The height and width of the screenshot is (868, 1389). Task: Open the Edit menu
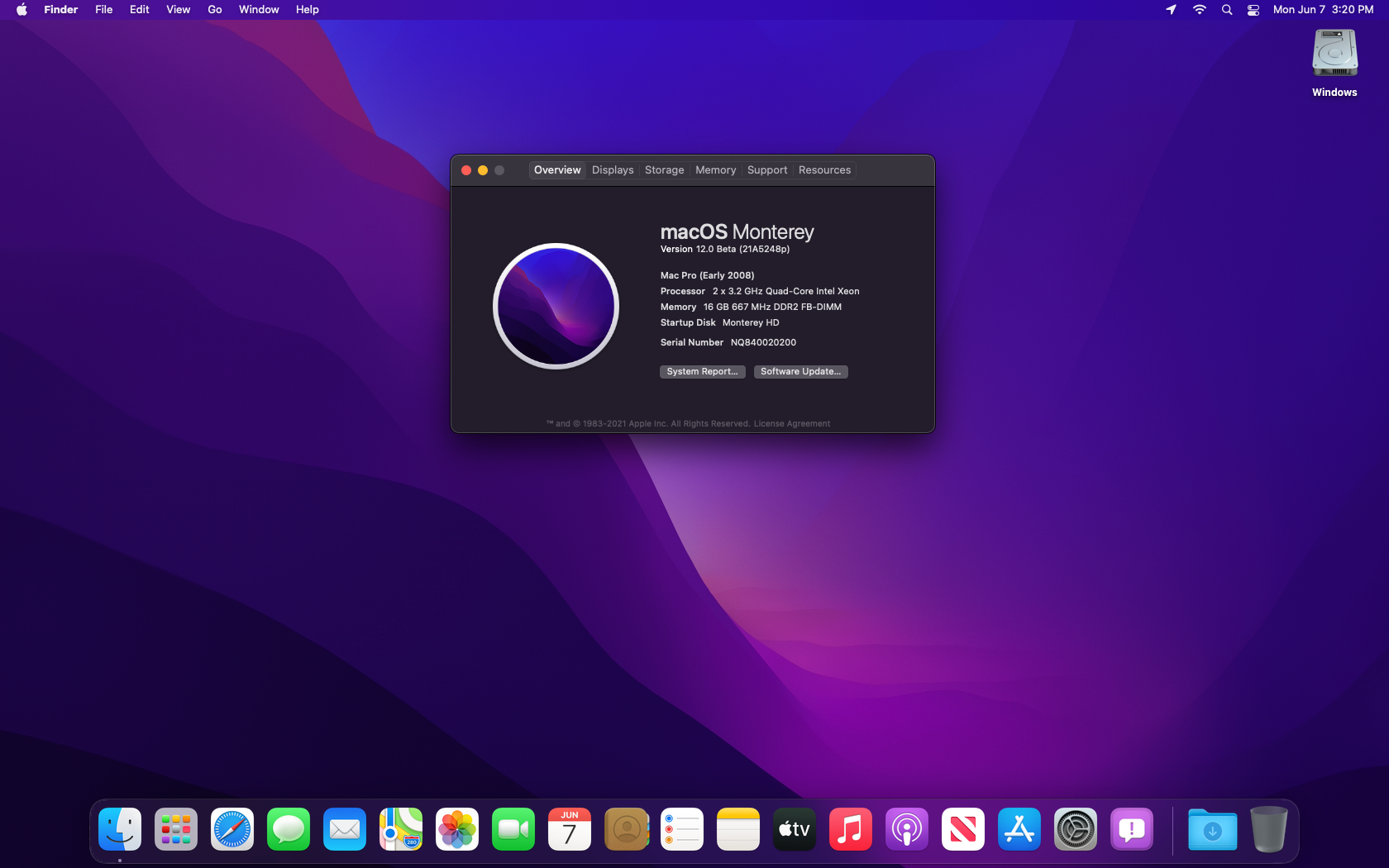[140, 10]
